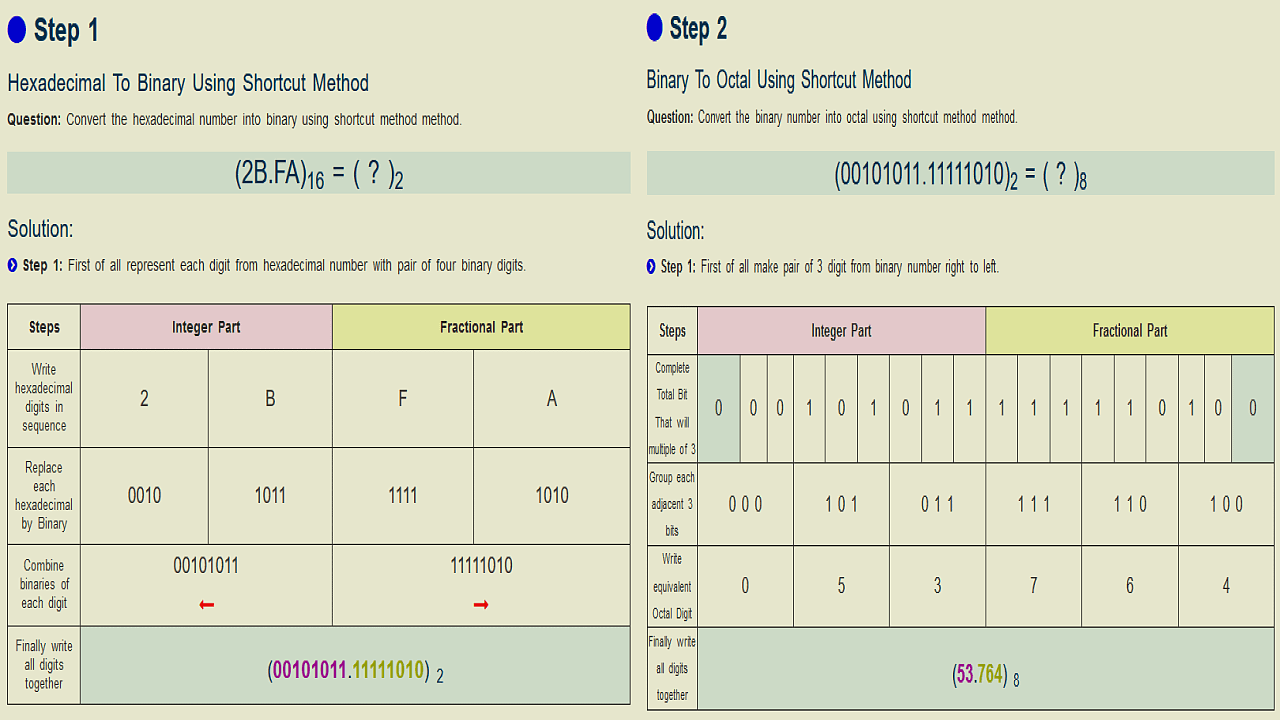Click hexadecimal digit cell 'A'
The height and width of the screenshot is (720, 1280).
tap(551, 398)
